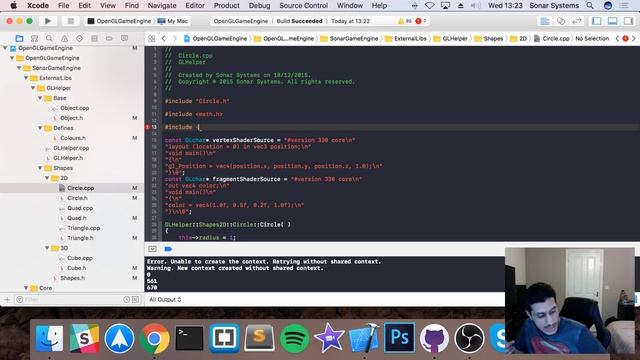This screenshot has height=360, width=640.
Task: Switch to the Assistant editor
Action: click(561, 21)
